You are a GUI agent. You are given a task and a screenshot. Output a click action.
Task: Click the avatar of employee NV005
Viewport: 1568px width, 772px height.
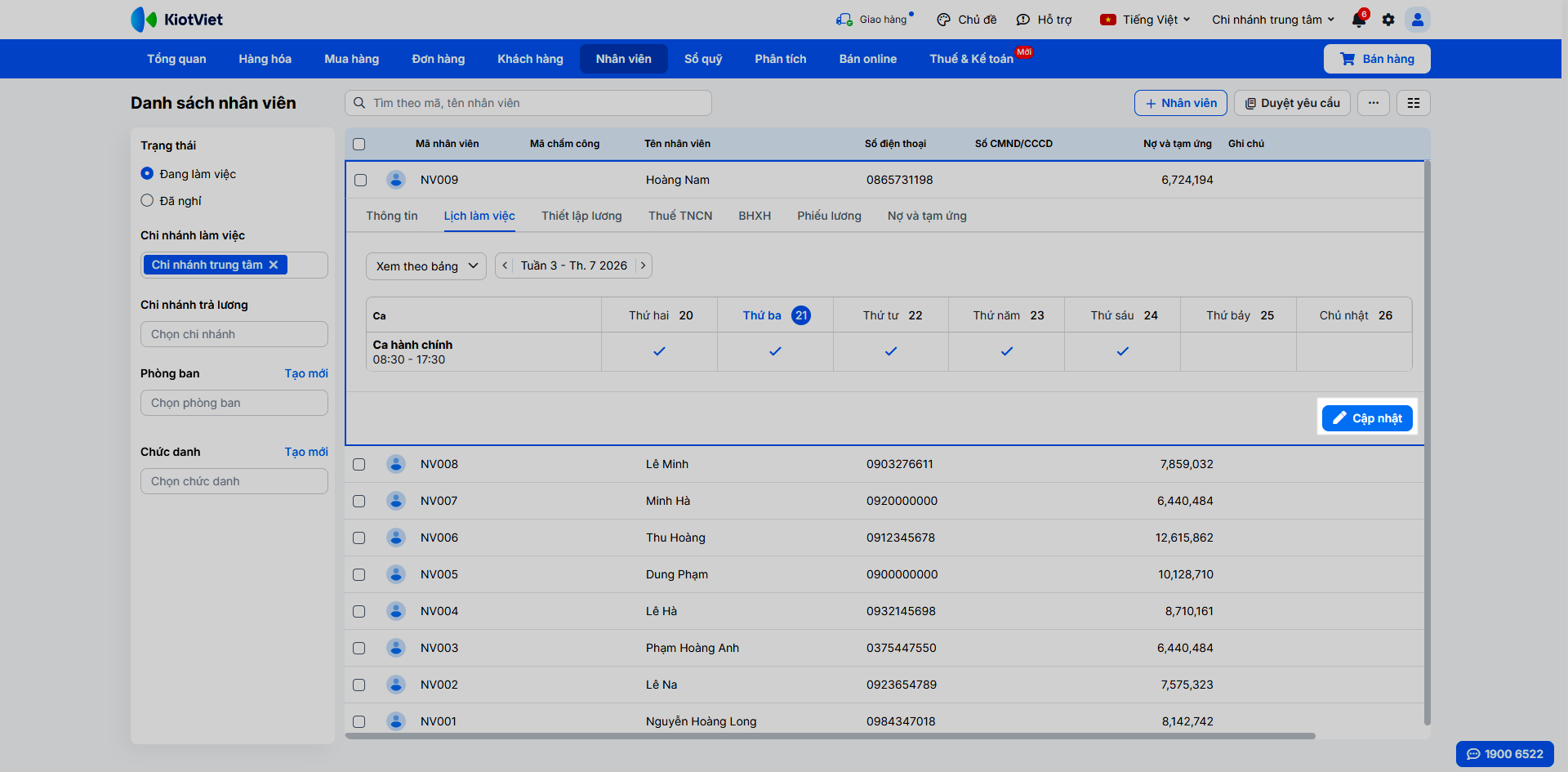[396, 574]
